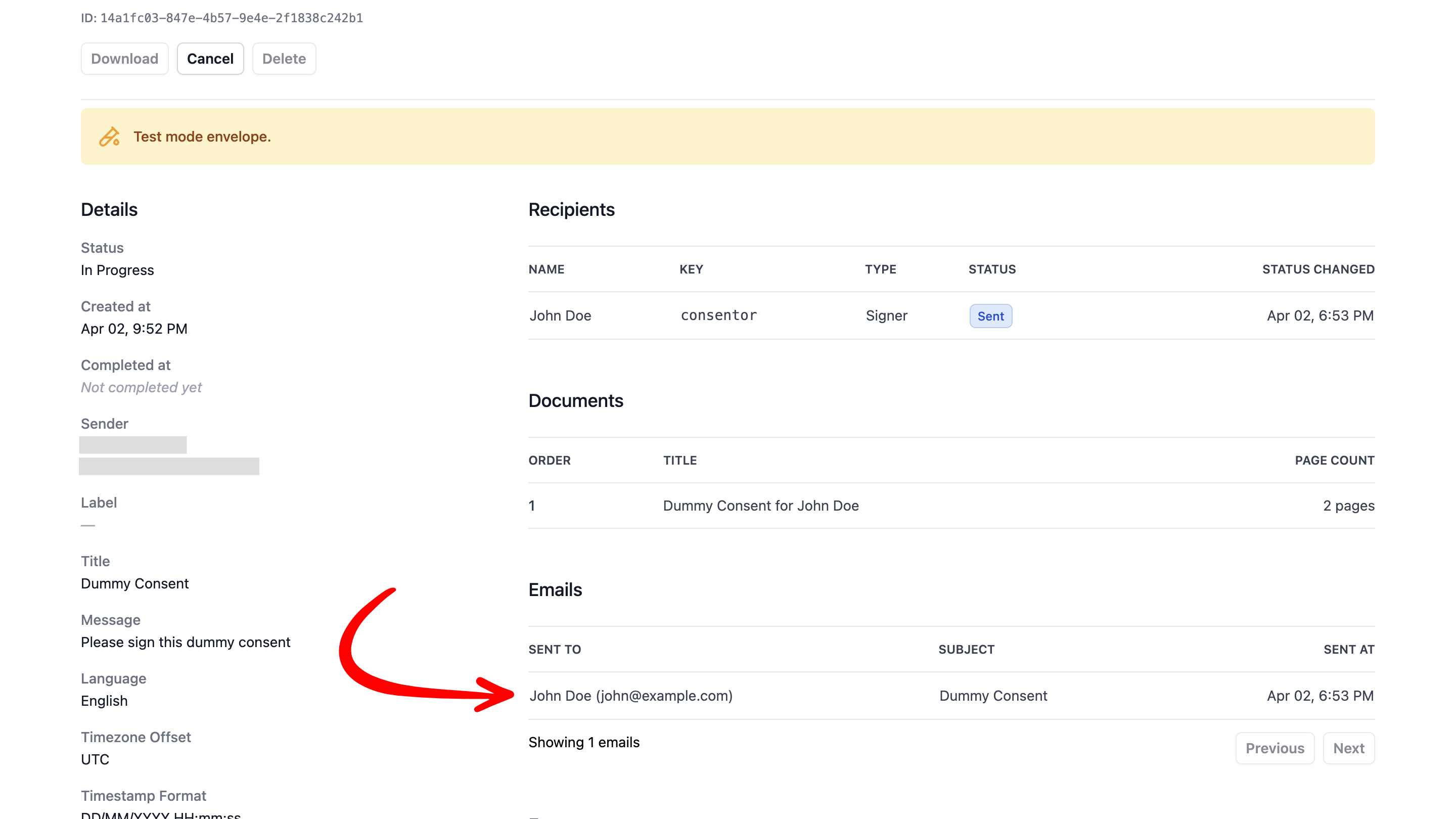Go to Next emails page

[1348, 748]
